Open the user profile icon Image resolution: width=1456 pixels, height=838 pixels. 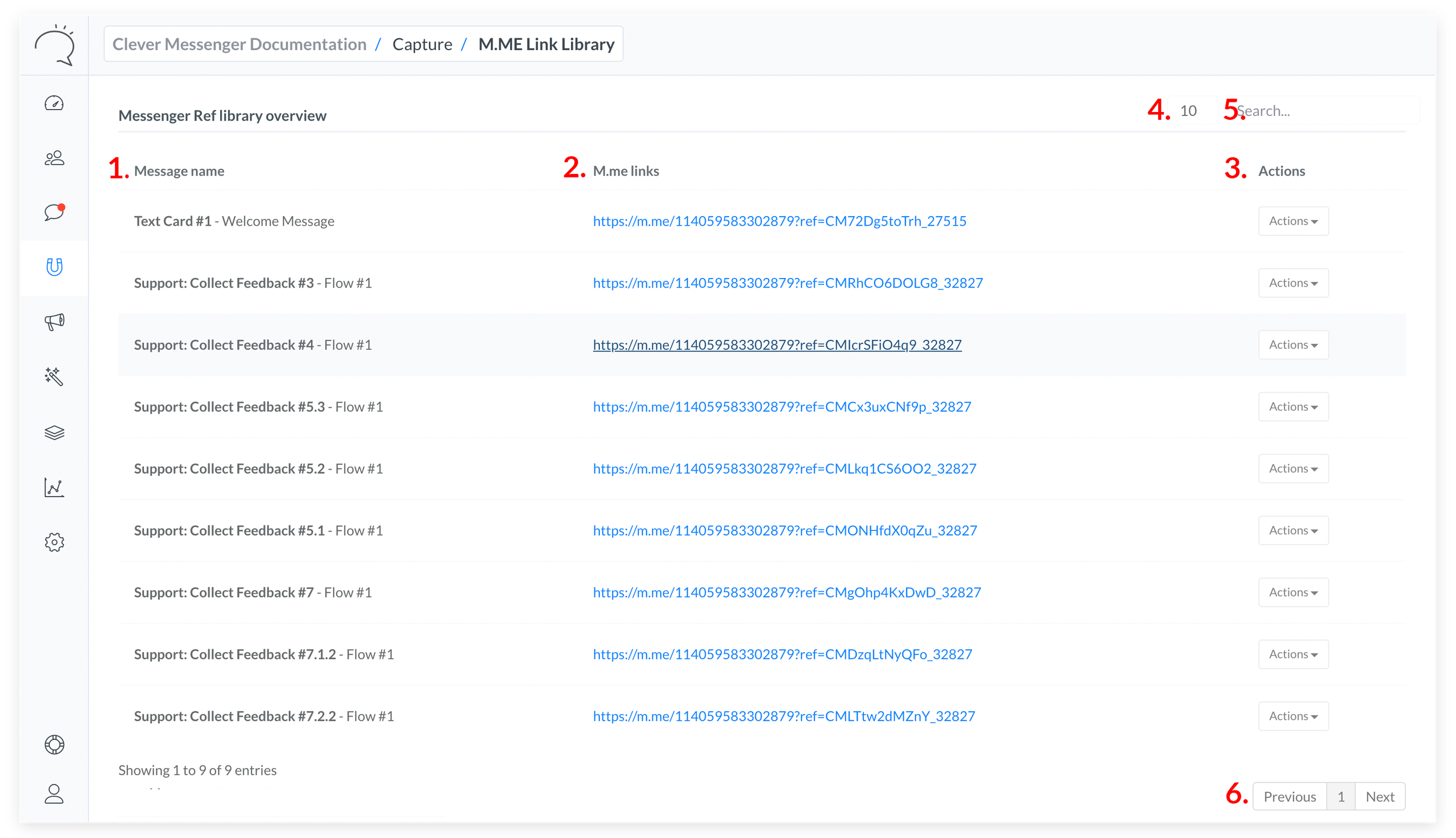[54, 794]
